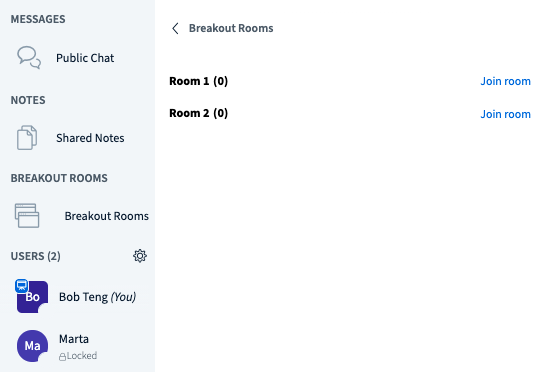Click the Breakout Rooms panel title

point(231,28)
